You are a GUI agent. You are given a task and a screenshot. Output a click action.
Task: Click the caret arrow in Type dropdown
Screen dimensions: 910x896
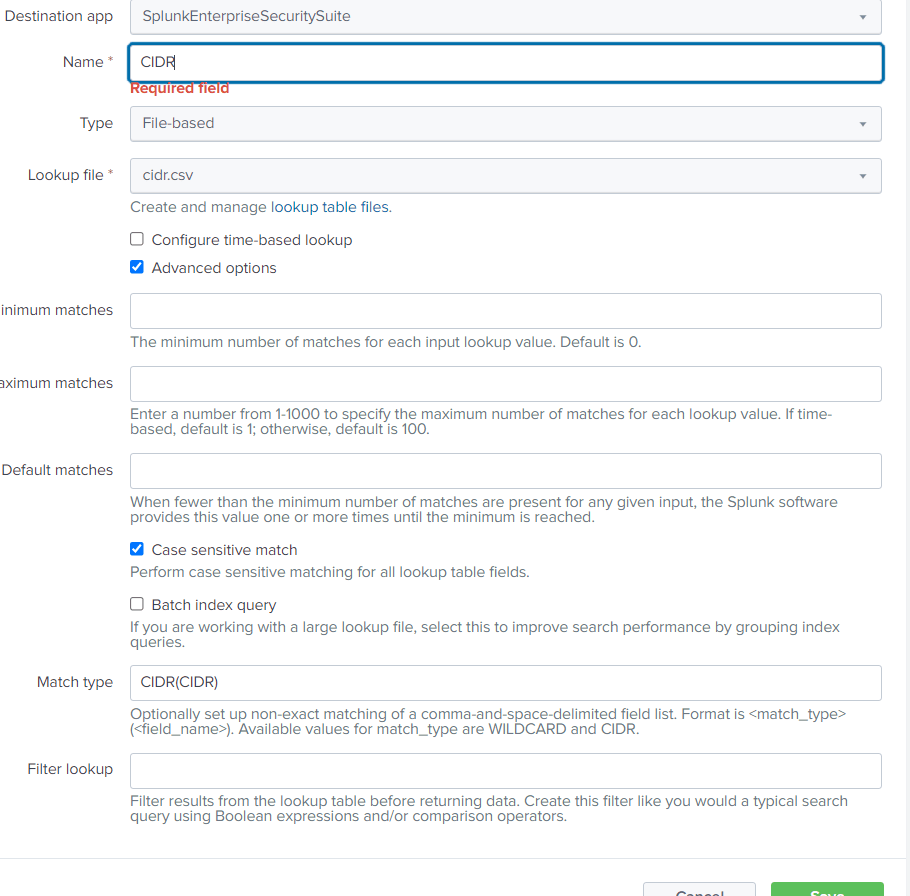(862, 124)
